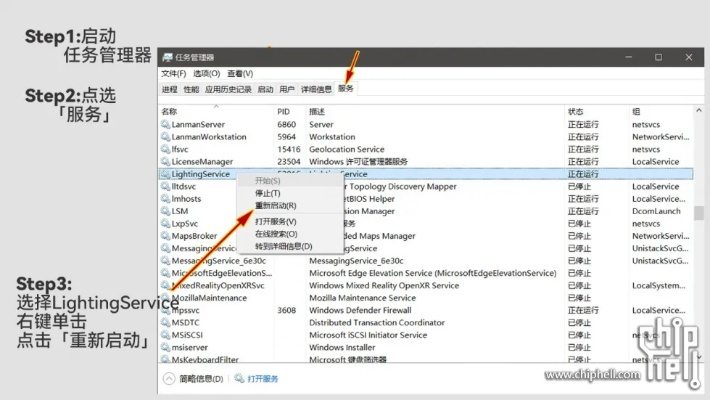This screenshot has height=400, width=710.
Task: Sort services by PID column header
Action: point(284,111)
